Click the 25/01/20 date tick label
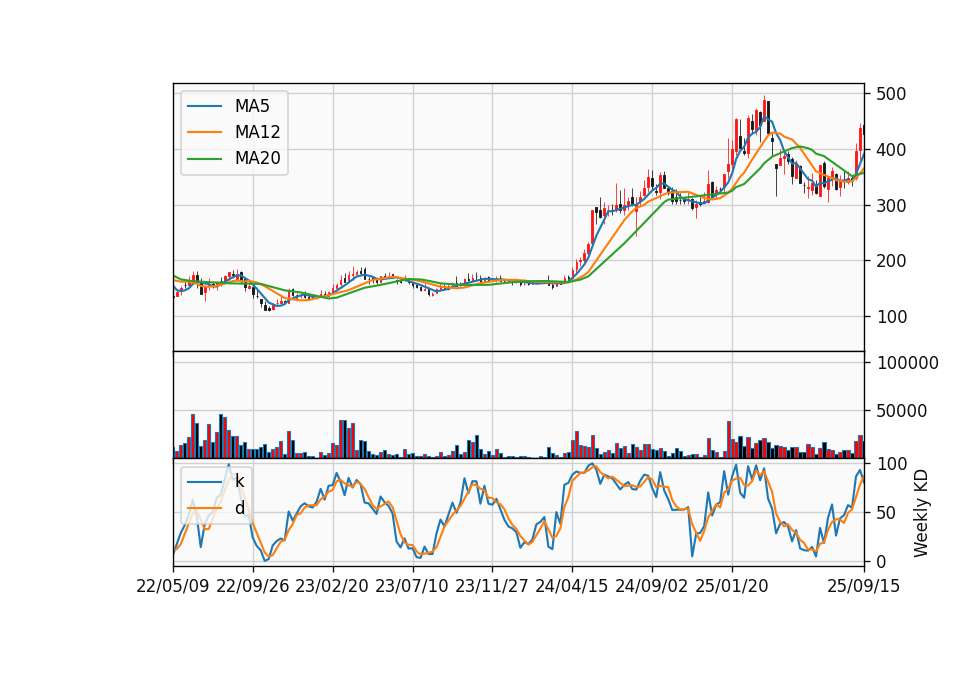Viewport: 960px width, 690px height. click(732, 586)
